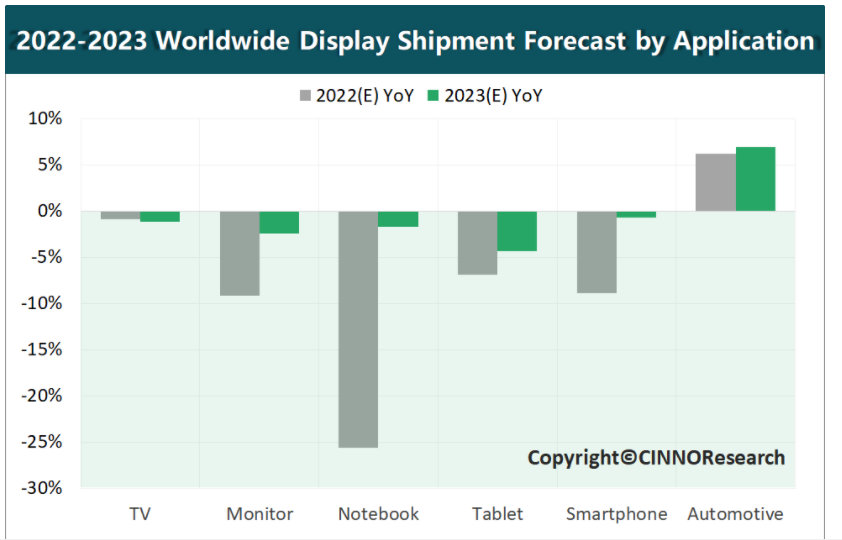Image resolution: width=842 pixels, height=540 pixels.
Task: Select the 2023(E) YoY legend label
Action: (492, 96)
